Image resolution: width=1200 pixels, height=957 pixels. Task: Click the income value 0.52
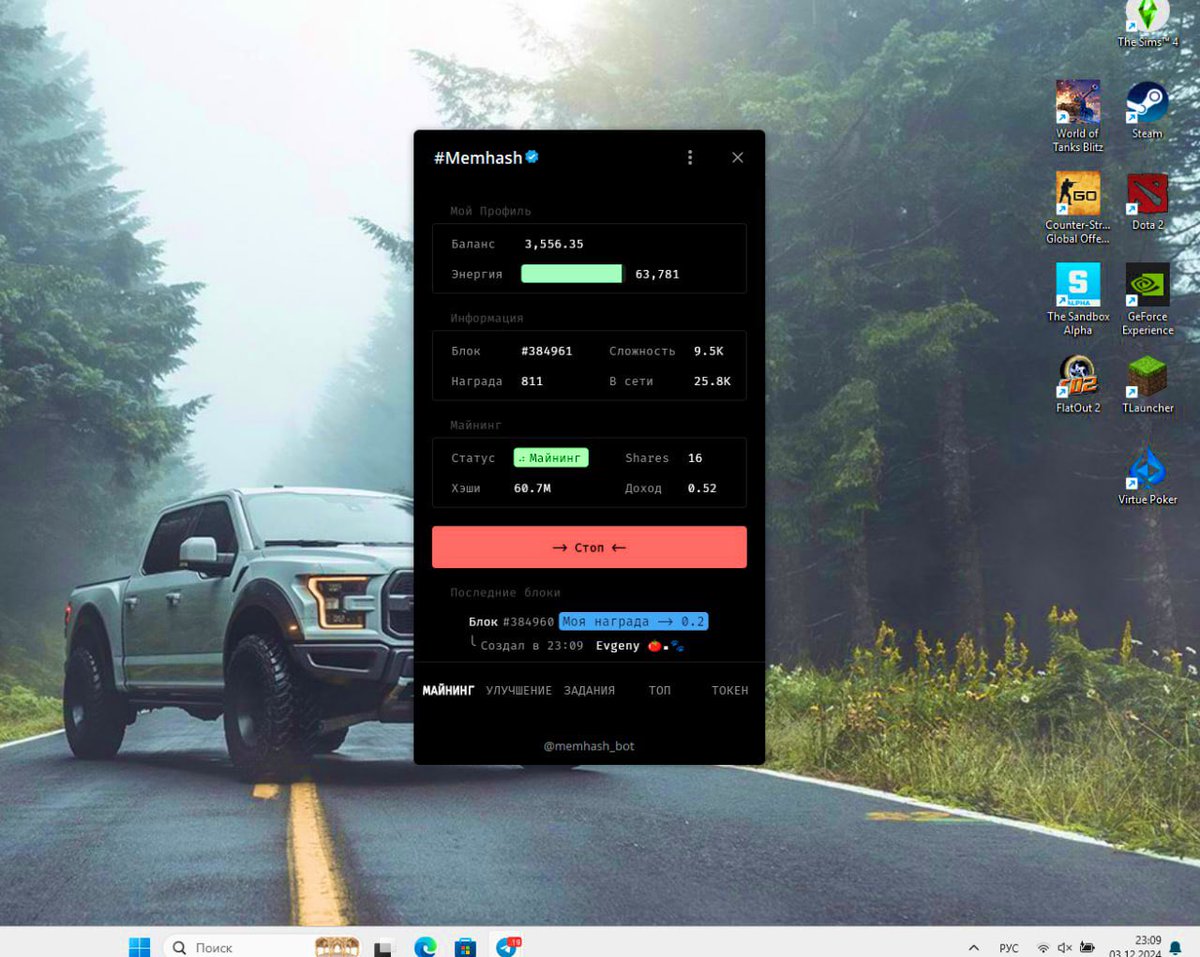pyautogui.click(x=702, y=488)
